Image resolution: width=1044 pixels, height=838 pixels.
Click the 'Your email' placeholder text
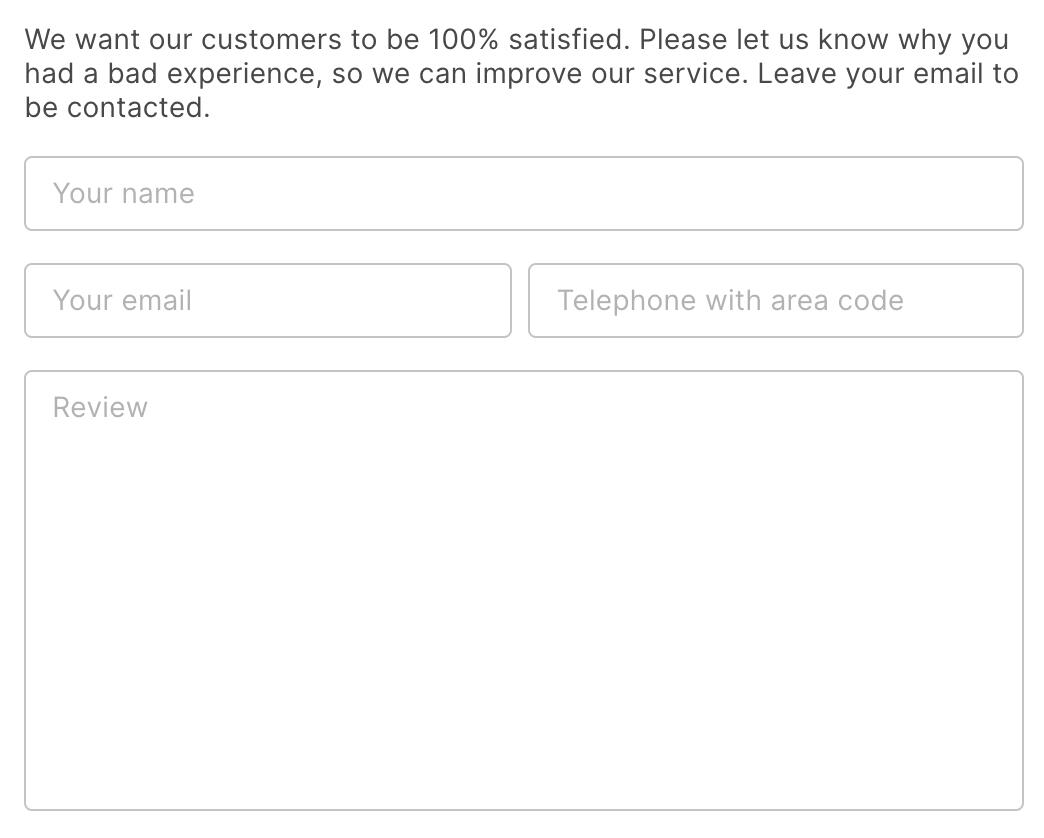[122, 301]
